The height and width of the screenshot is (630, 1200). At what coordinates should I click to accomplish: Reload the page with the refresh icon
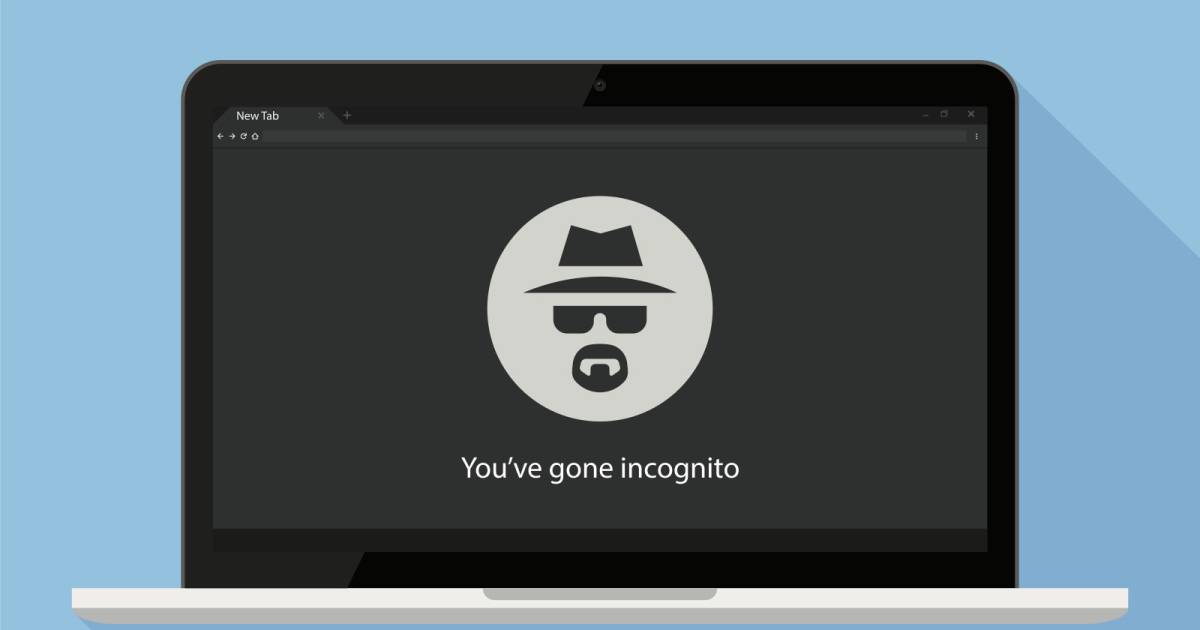[x=243, y=136]
